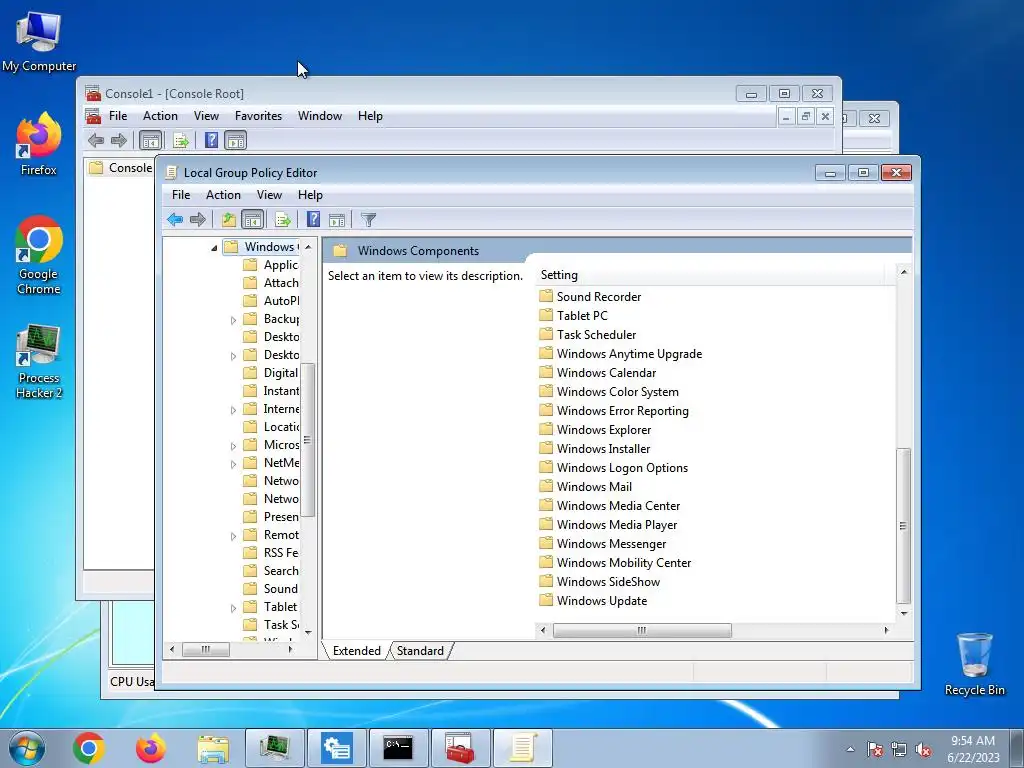
Task: Click the Filter funnel icon
Action: [x=368, y=219]
